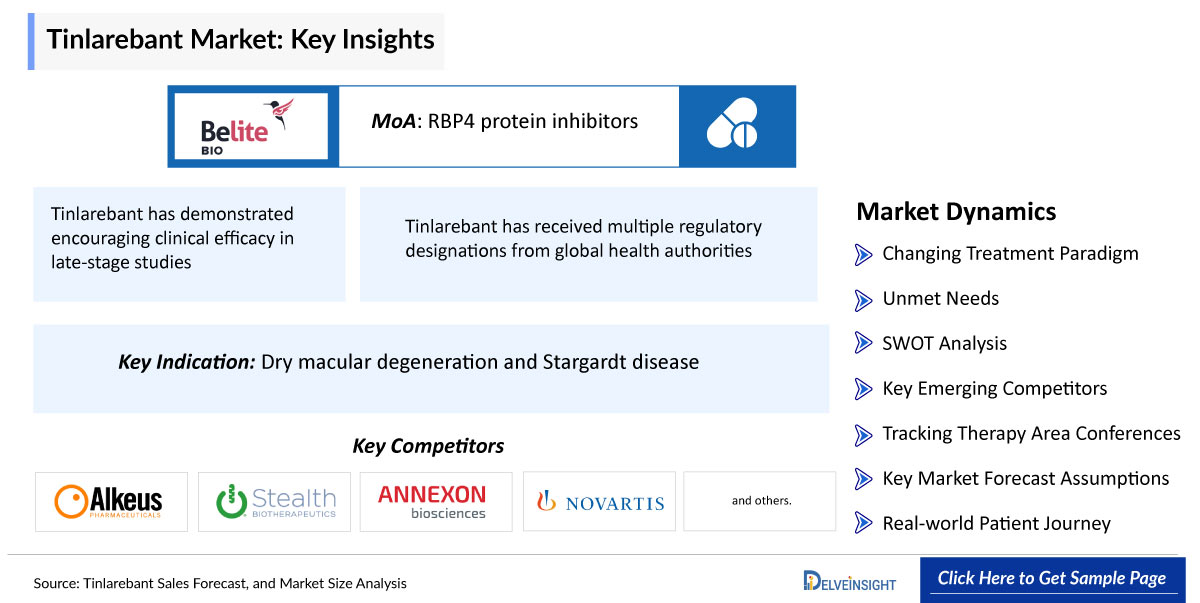1200x603 pixels.
Task: Click Click Here to Get Sample Page button
Action: (1052, 579)
